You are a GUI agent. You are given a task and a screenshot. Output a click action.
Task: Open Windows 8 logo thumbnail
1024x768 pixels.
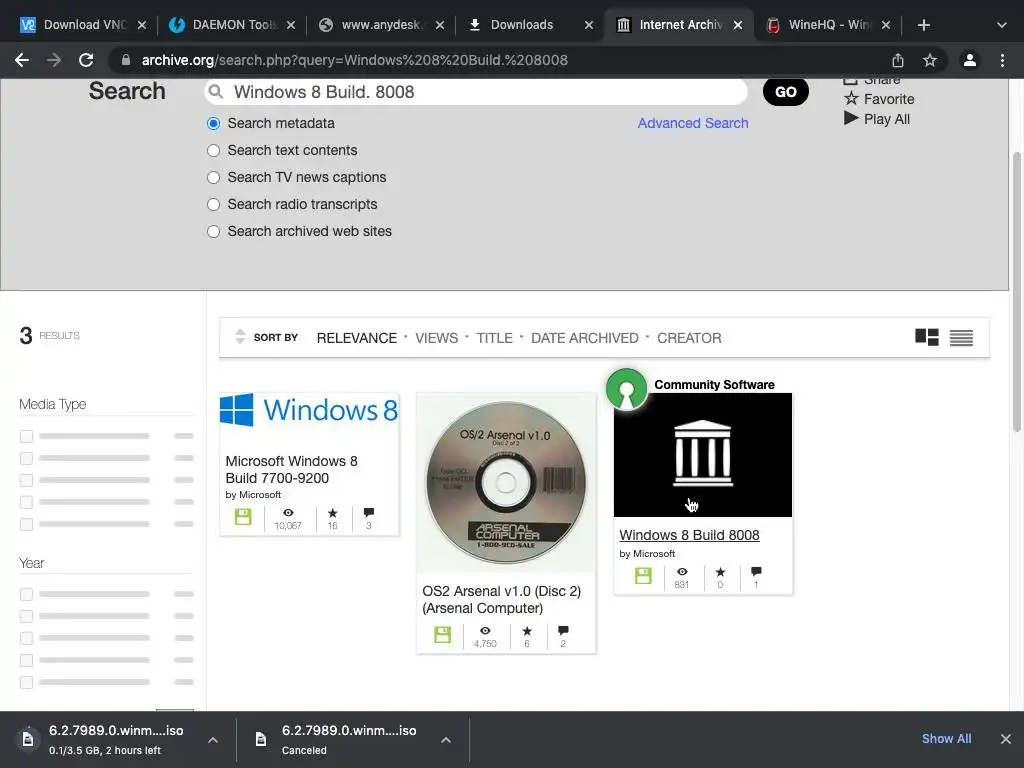tap(309, 410)
